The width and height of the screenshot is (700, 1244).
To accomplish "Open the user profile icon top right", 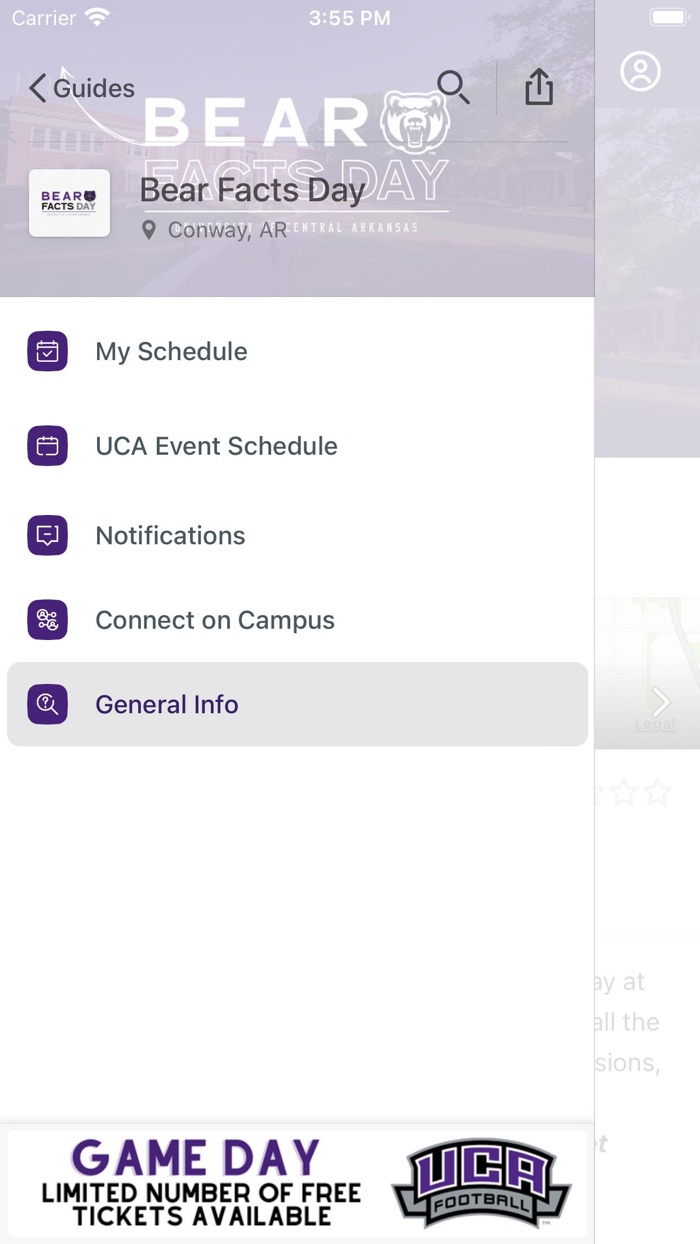I will pos(641,71).
